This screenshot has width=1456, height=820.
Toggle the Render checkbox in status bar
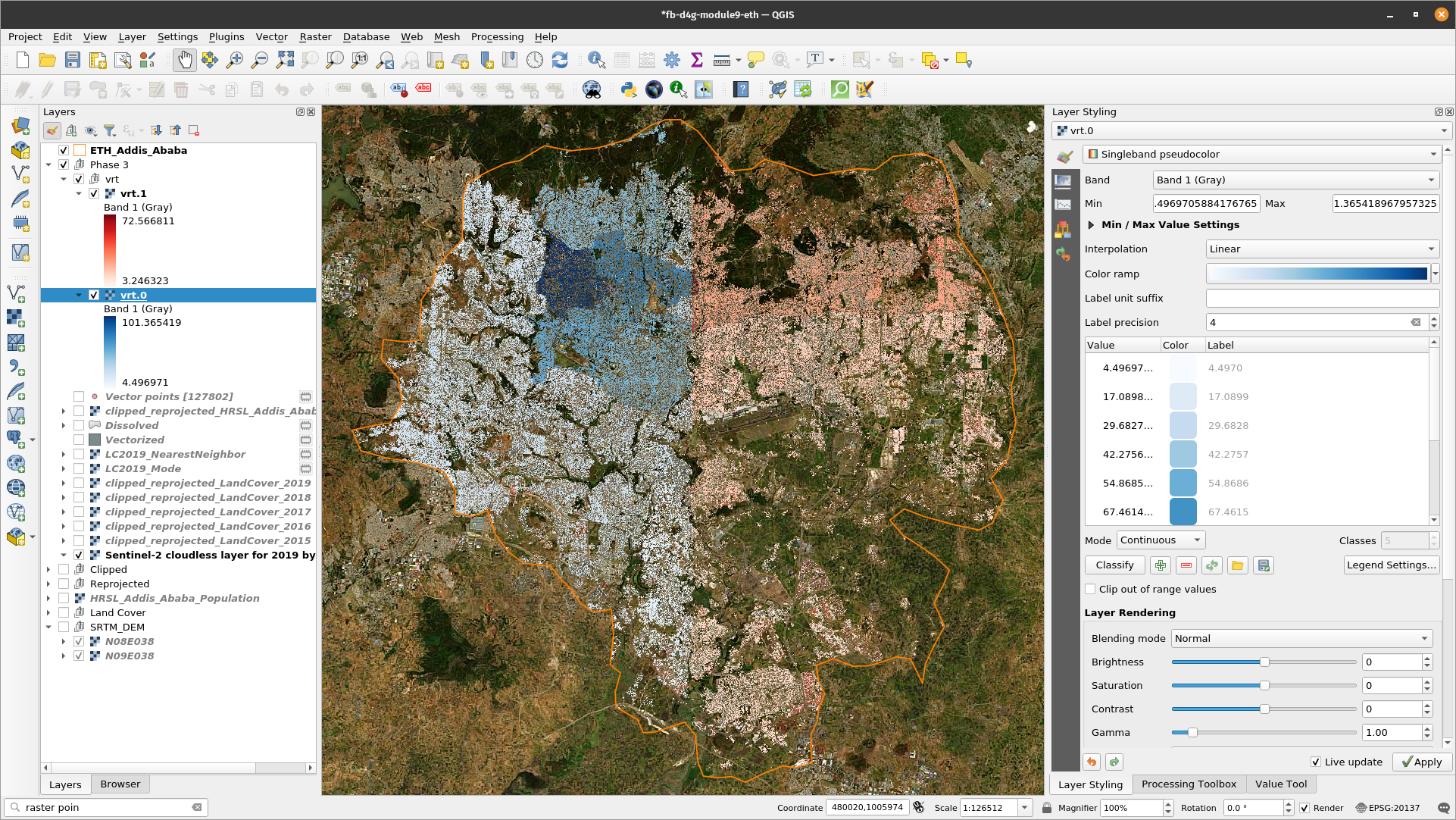1304,808
